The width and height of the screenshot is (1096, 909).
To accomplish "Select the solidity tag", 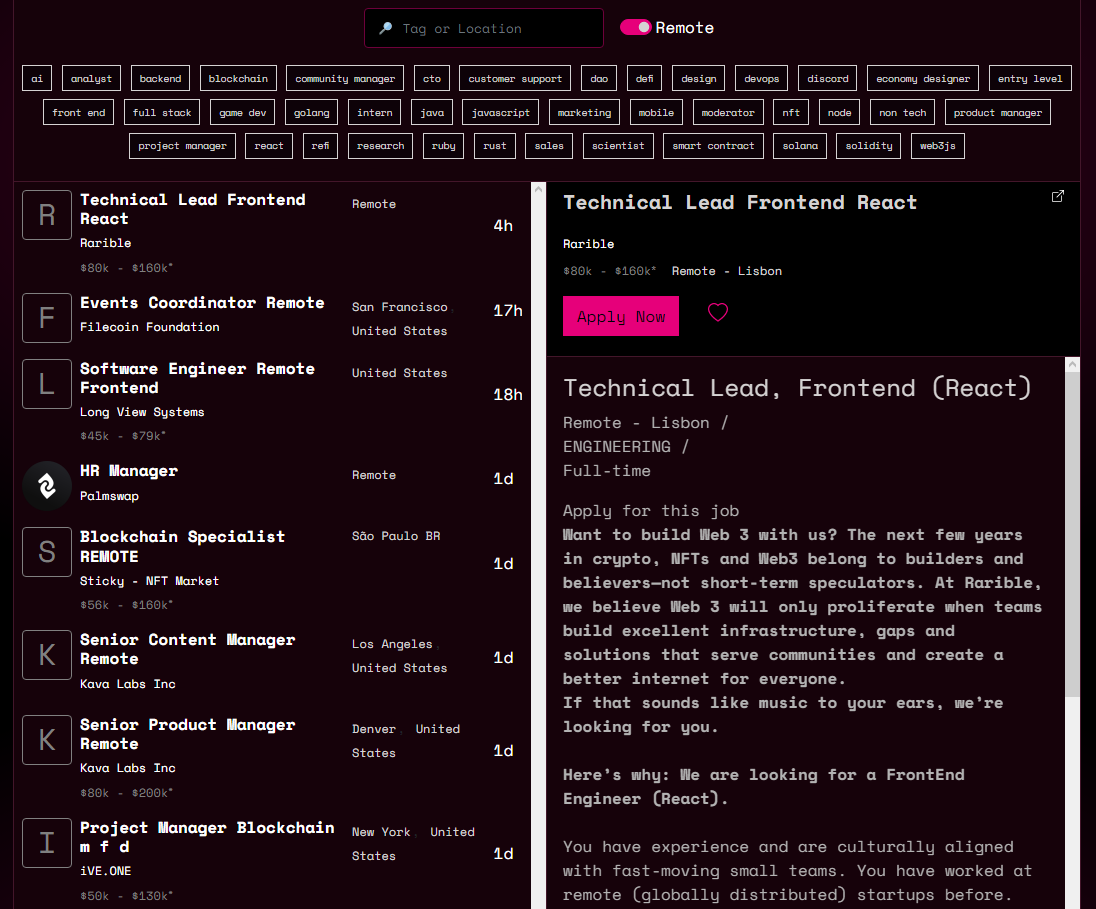I will tap(869, 145).
